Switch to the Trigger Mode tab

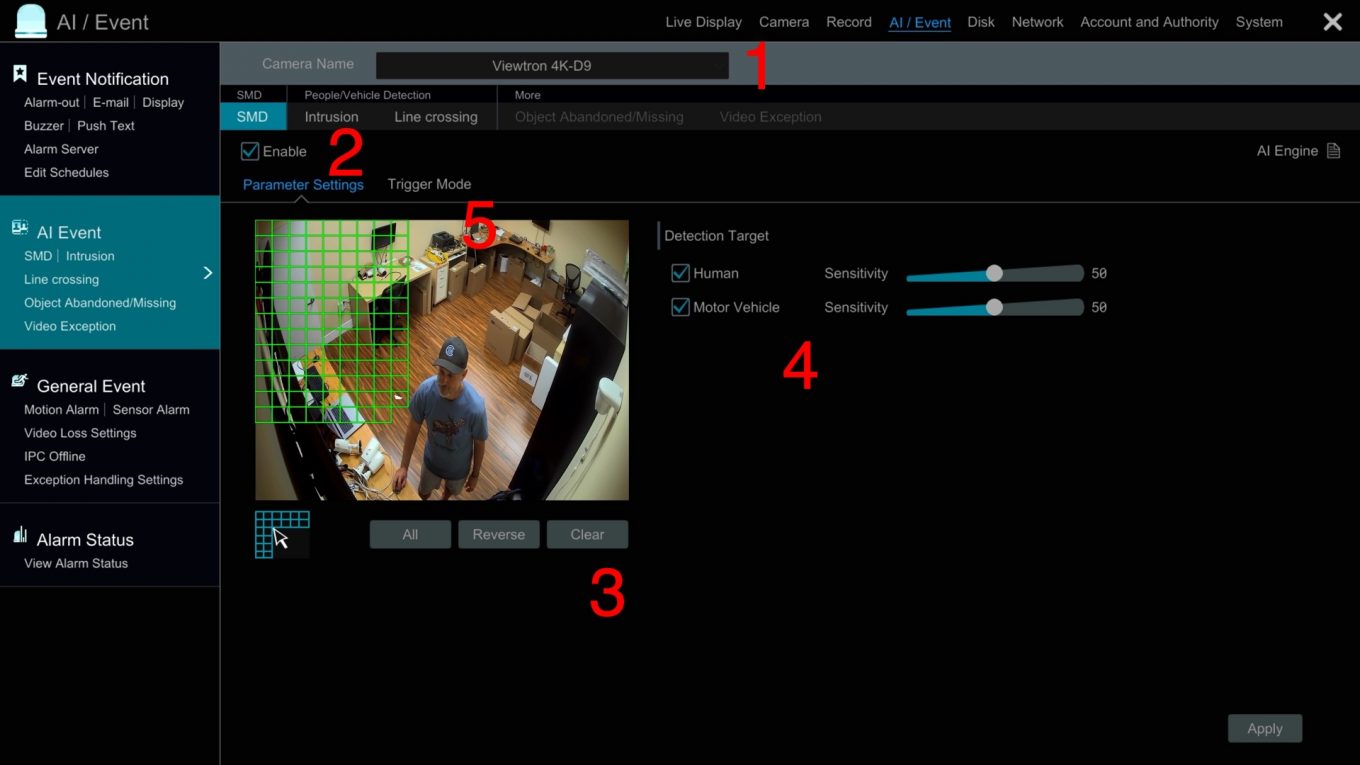coord(429,184)
